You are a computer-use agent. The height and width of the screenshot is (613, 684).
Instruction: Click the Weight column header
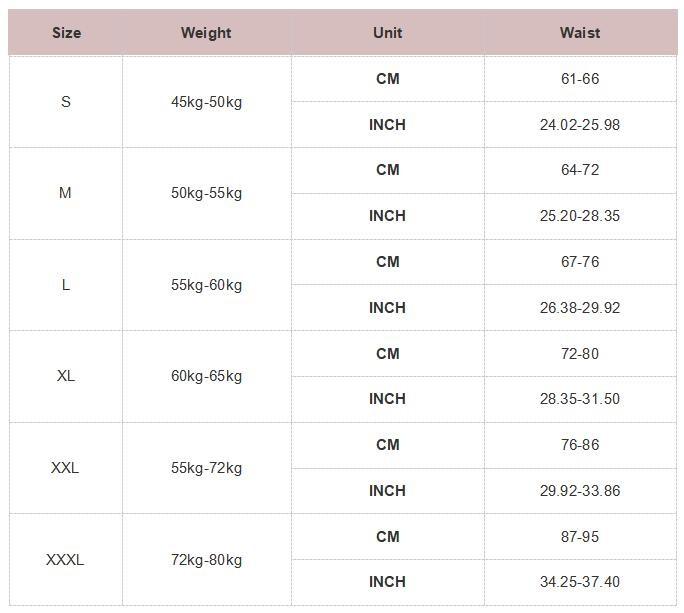tap(206, 33)
